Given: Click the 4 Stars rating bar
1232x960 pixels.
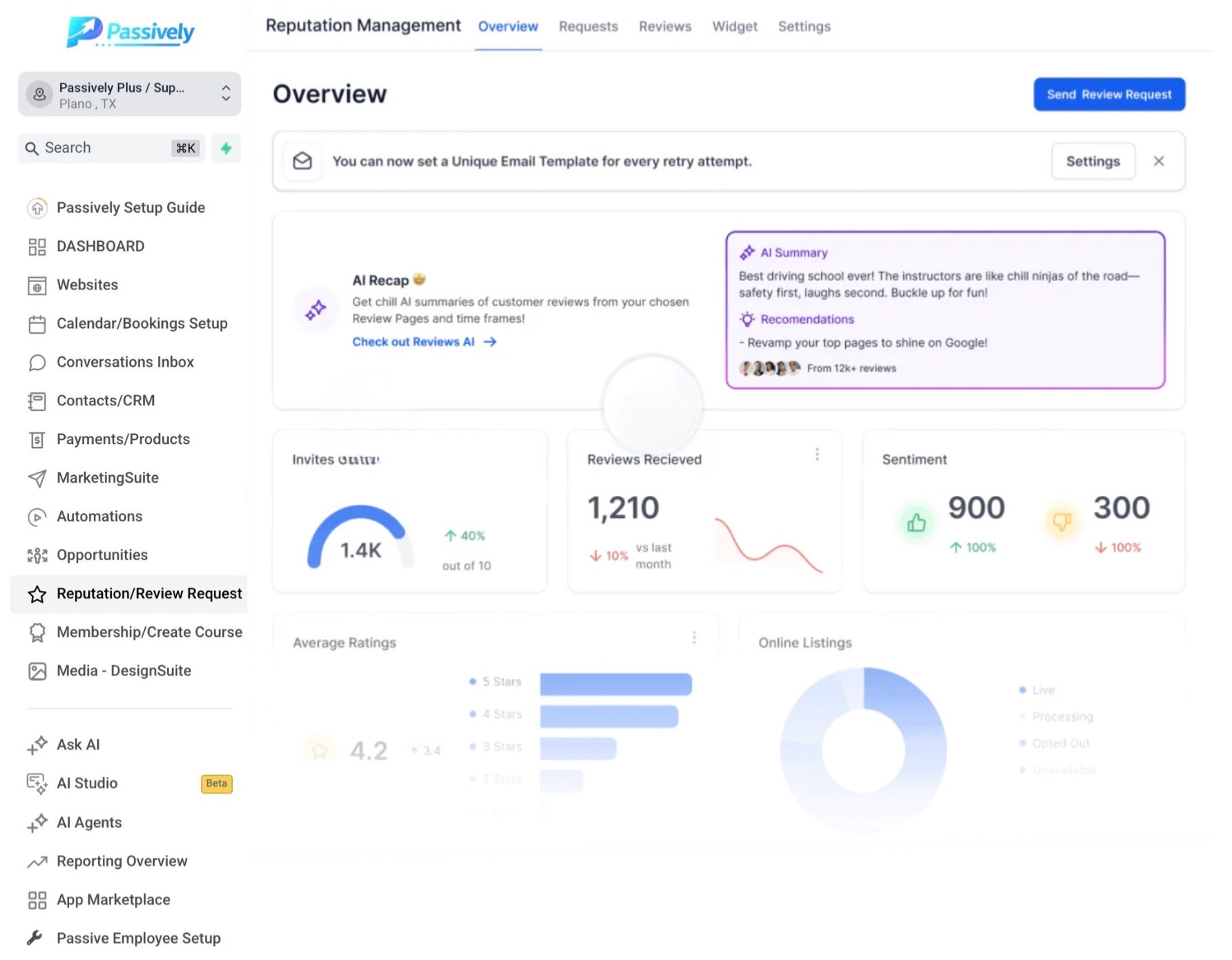Looking at the screenshot, I should coord(608,716).
